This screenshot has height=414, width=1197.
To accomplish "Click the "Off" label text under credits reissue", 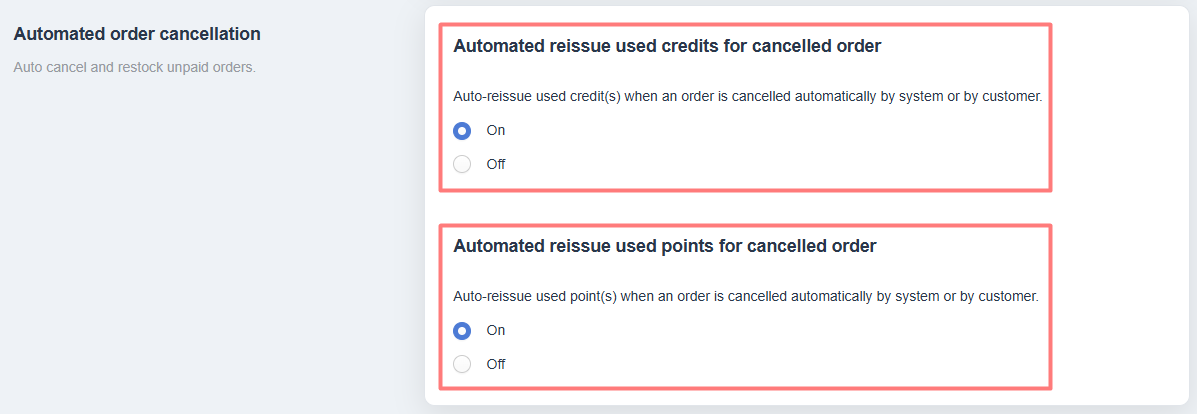I will pyautogui.click(x=496, y=164).
